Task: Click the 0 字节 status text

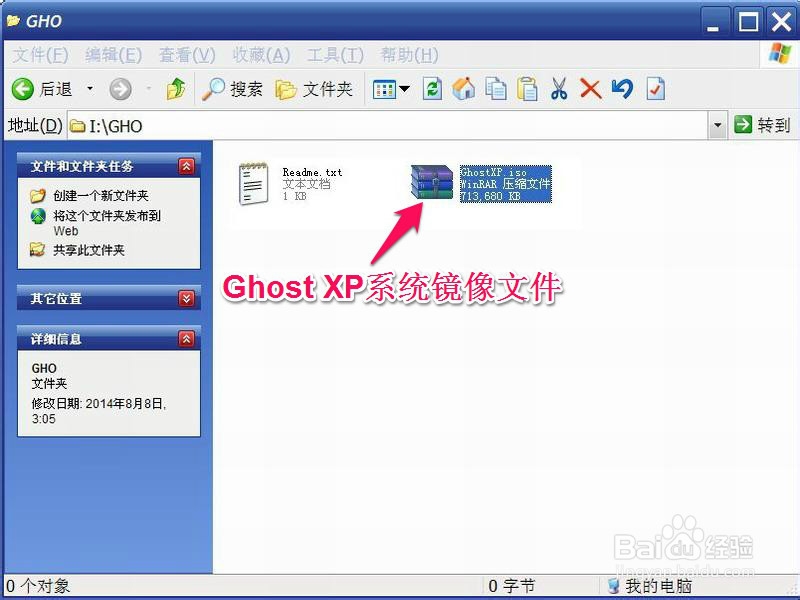Action: [x=511, y=586]
